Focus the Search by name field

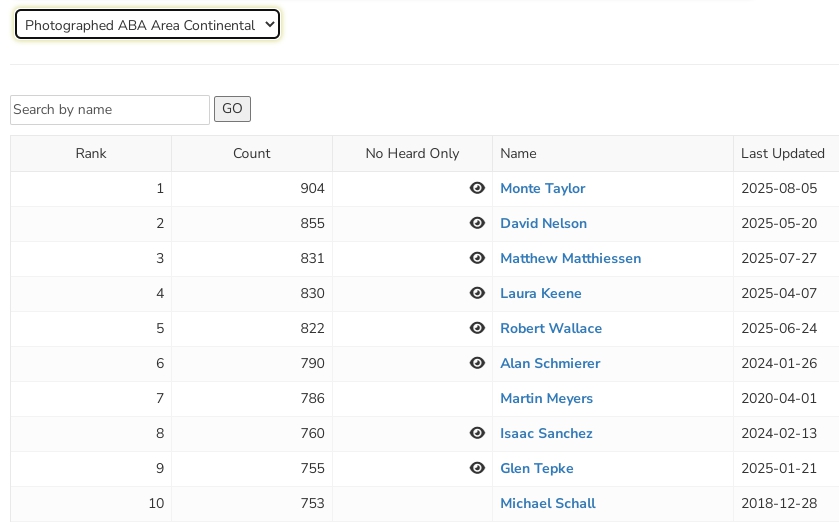pyautogui.click(x=110, y=110)
